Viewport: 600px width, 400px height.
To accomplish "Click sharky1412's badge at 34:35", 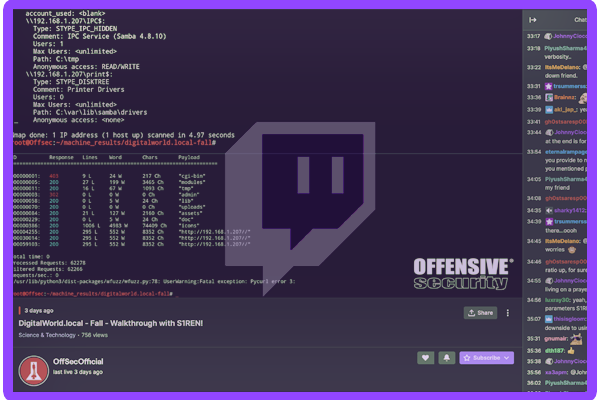I will pyautogui.click(x=549, y=211).
